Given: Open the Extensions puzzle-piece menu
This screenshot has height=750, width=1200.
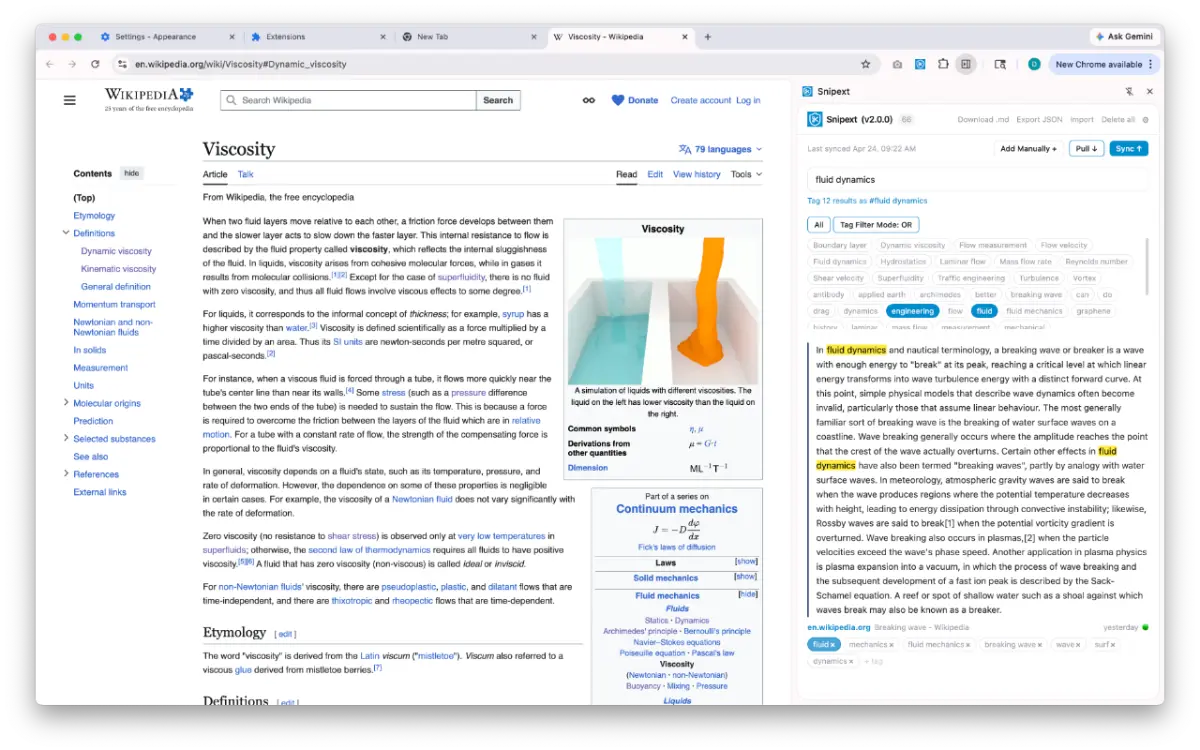Looking at the screenshot, I should click(943, 64).
